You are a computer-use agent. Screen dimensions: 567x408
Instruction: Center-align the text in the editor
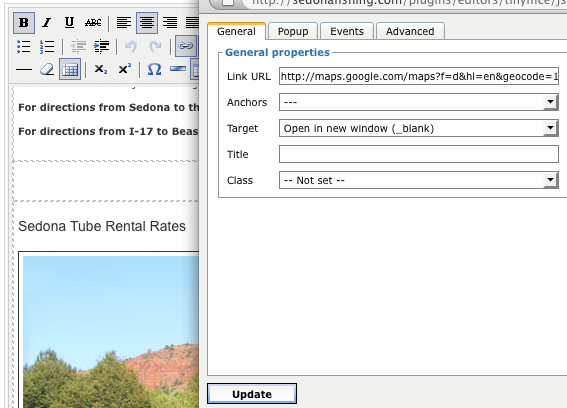point(147,23)
